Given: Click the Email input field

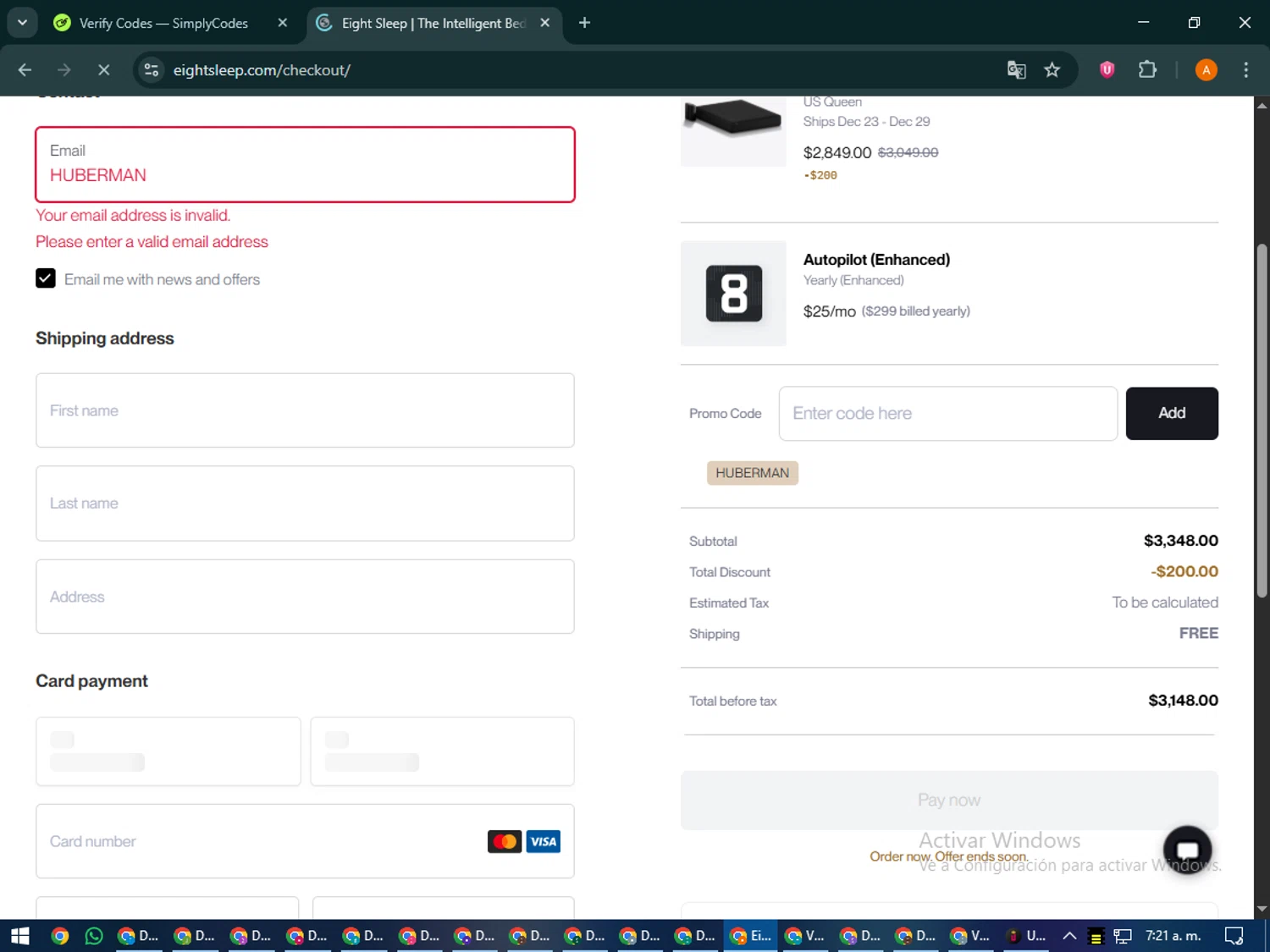Looking at the screenshot, I should click(x=305, y=164).
